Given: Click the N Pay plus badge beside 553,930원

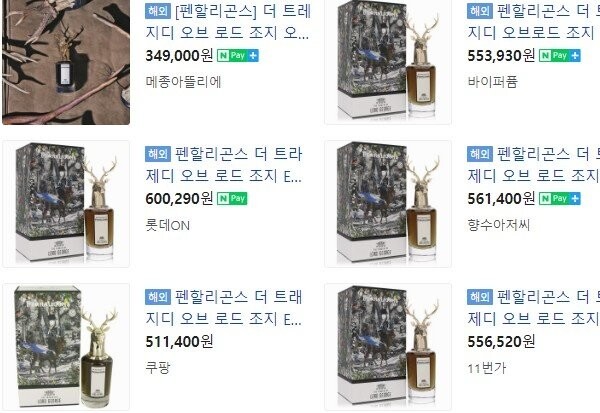Looking at the screenshot, I should click(x=560, y=56).
